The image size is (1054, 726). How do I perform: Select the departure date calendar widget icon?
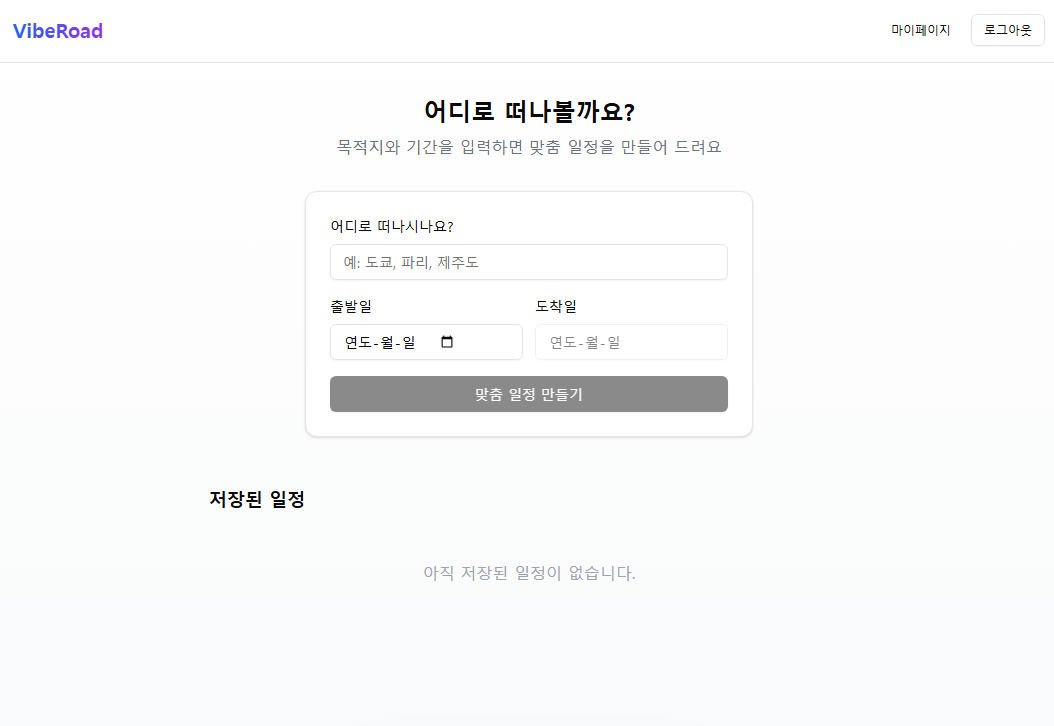tap(447, 342)
